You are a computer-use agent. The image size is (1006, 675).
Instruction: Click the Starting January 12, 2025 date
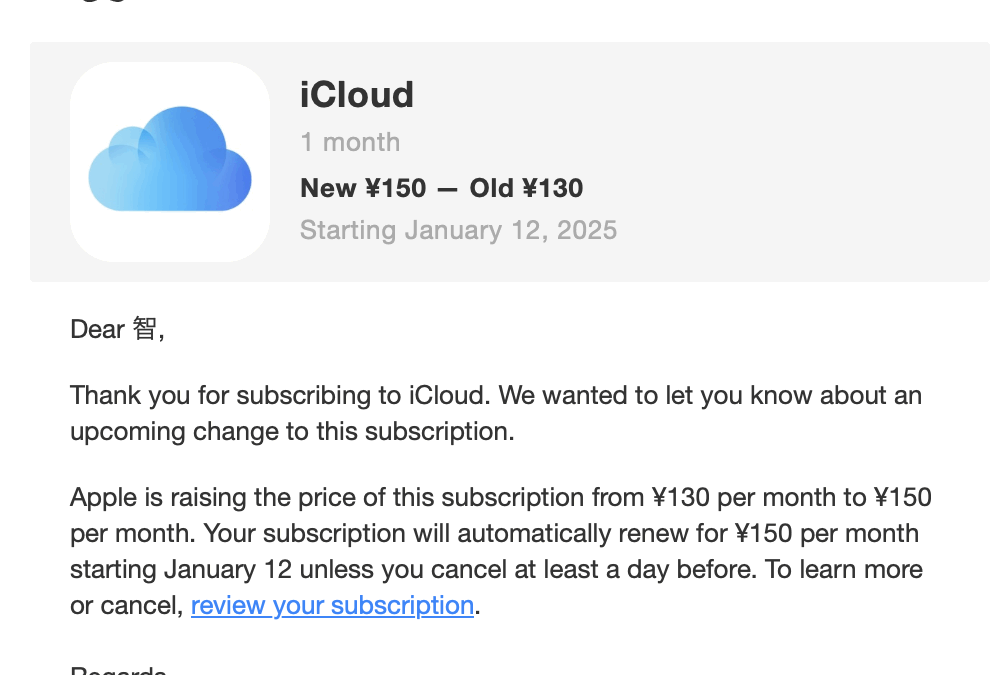458,230
